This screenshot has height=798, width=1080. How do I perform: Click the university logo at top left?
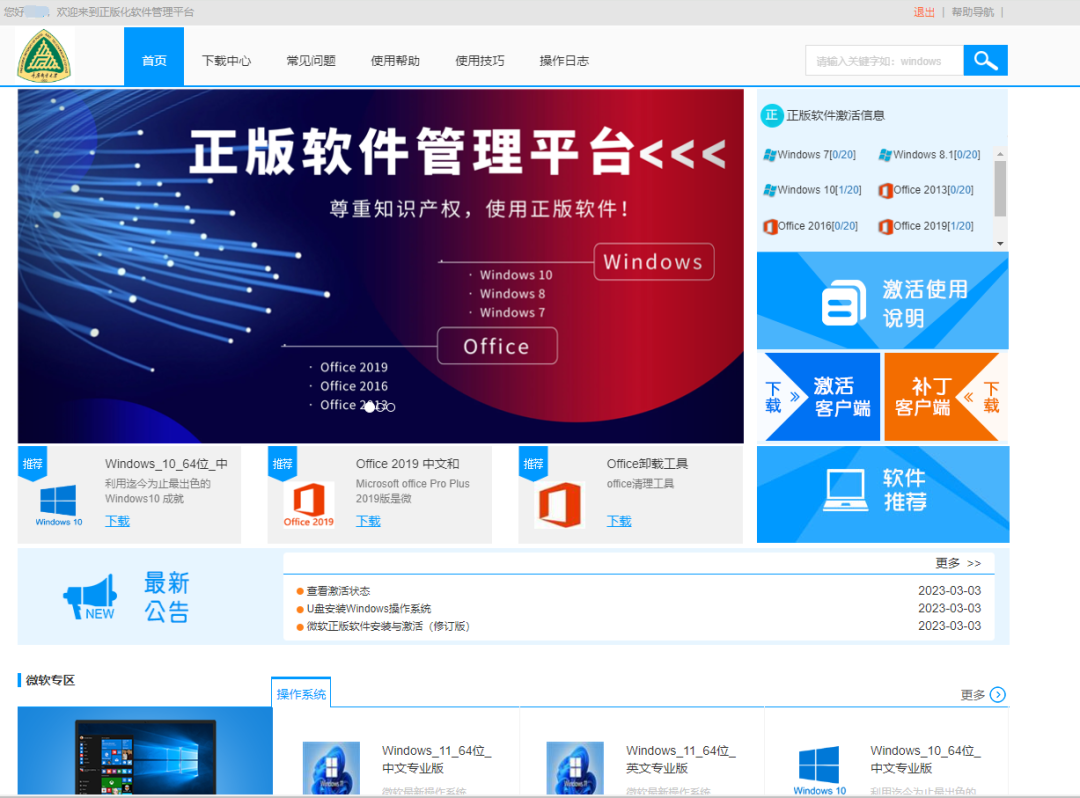click(45, 53)
